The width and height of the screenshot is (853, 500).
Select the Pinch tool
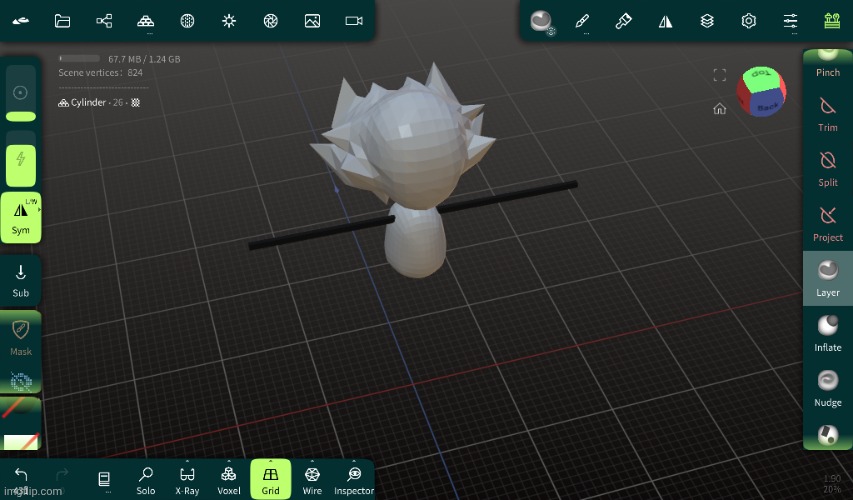point(827,64)
